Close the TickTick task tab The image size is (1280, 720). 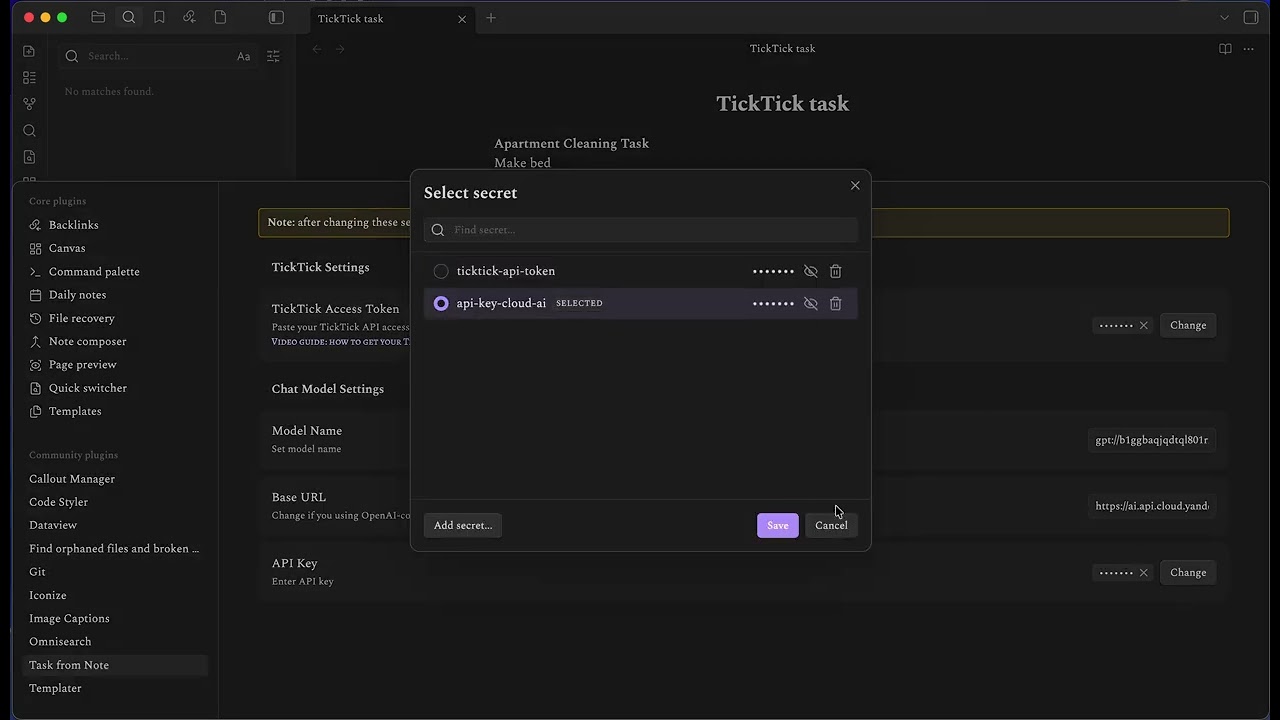pos(462,19)
